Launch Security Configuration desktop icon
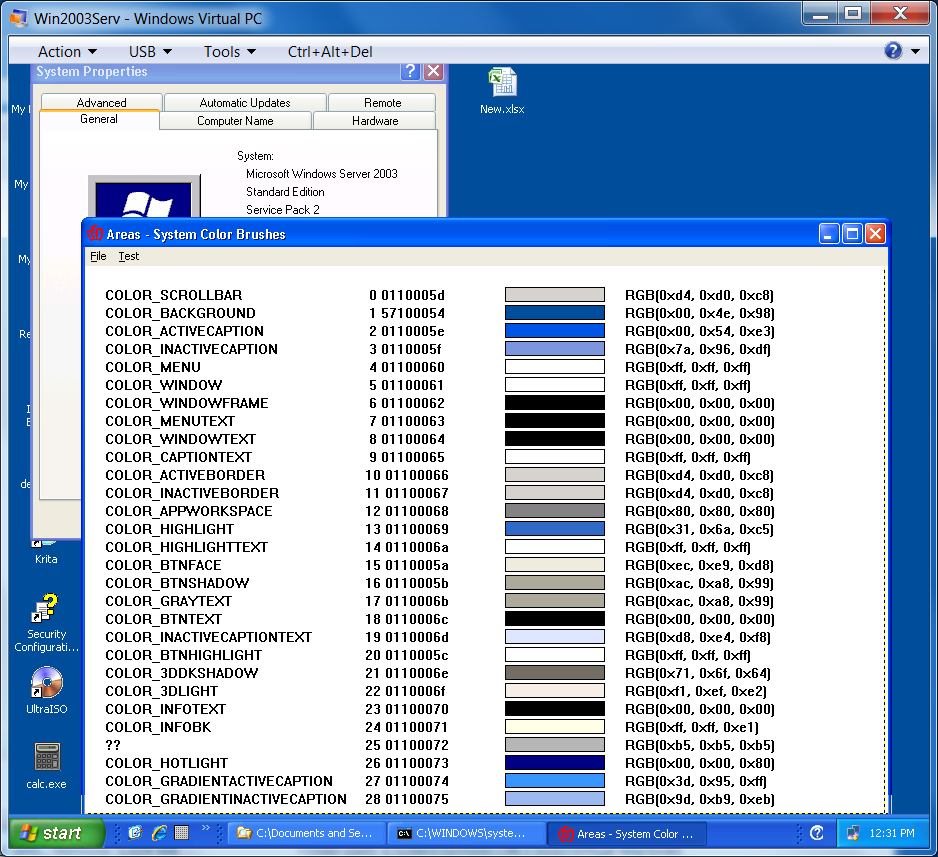This screenshot has width=938, height=857. point(46,624)
